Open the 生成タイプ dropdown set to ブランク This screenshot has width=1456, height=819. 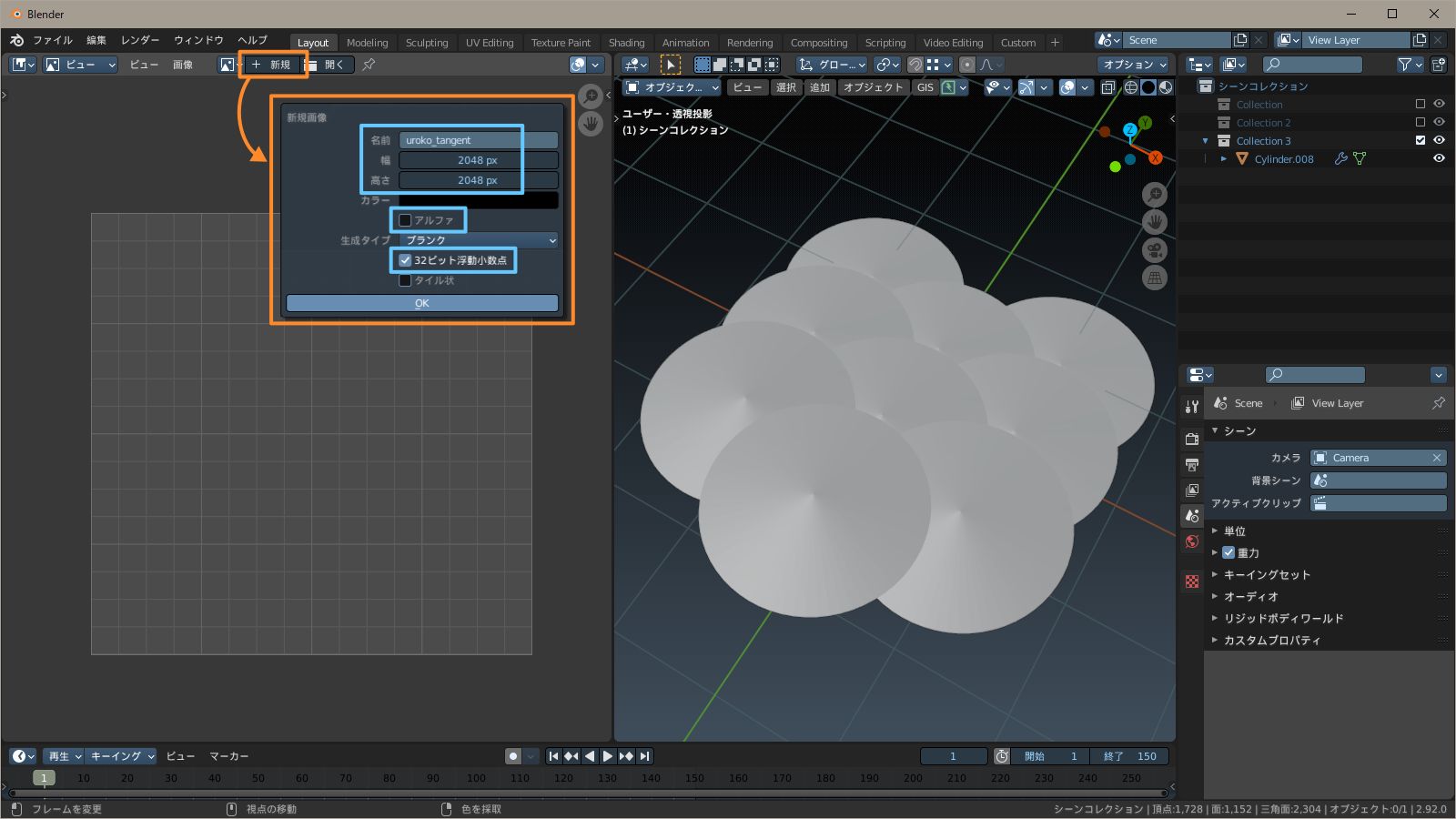[x=479, y=240]
